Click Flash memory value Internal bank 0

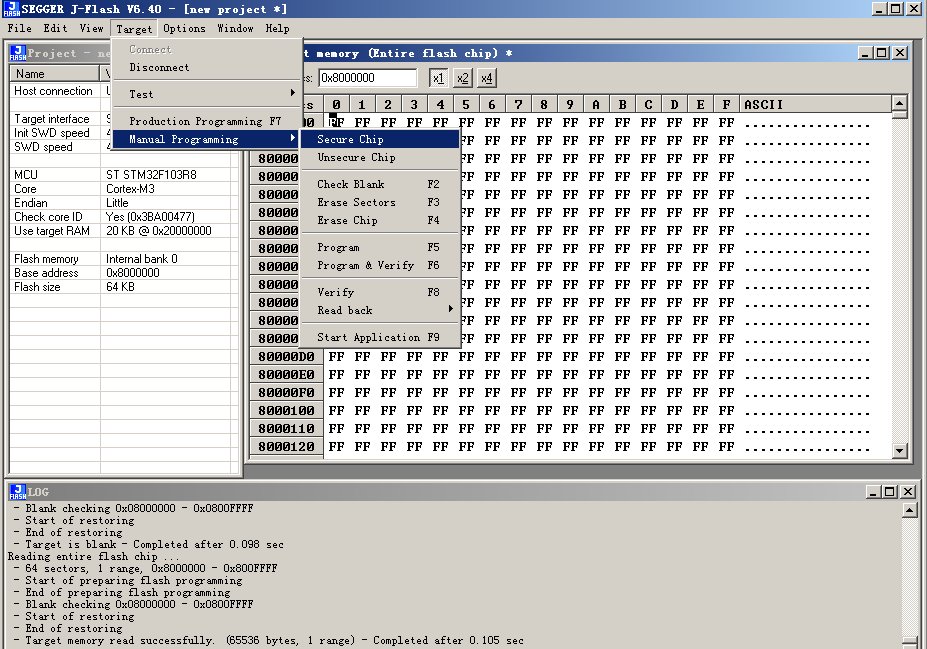(142, 259)
